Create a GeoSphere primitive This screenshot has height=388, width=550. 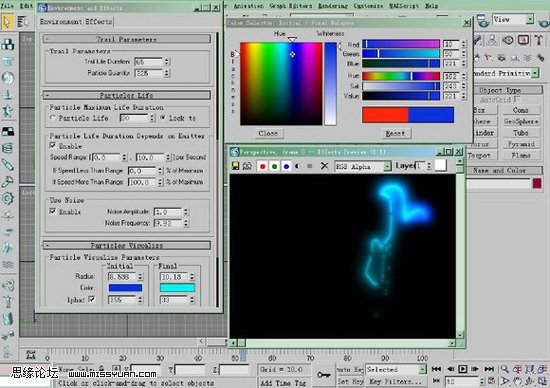click(521, 121)
